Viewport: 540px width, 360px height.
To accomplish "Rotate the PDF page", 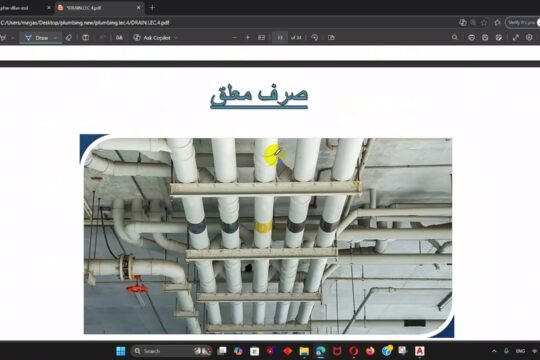I will point(314,38).
